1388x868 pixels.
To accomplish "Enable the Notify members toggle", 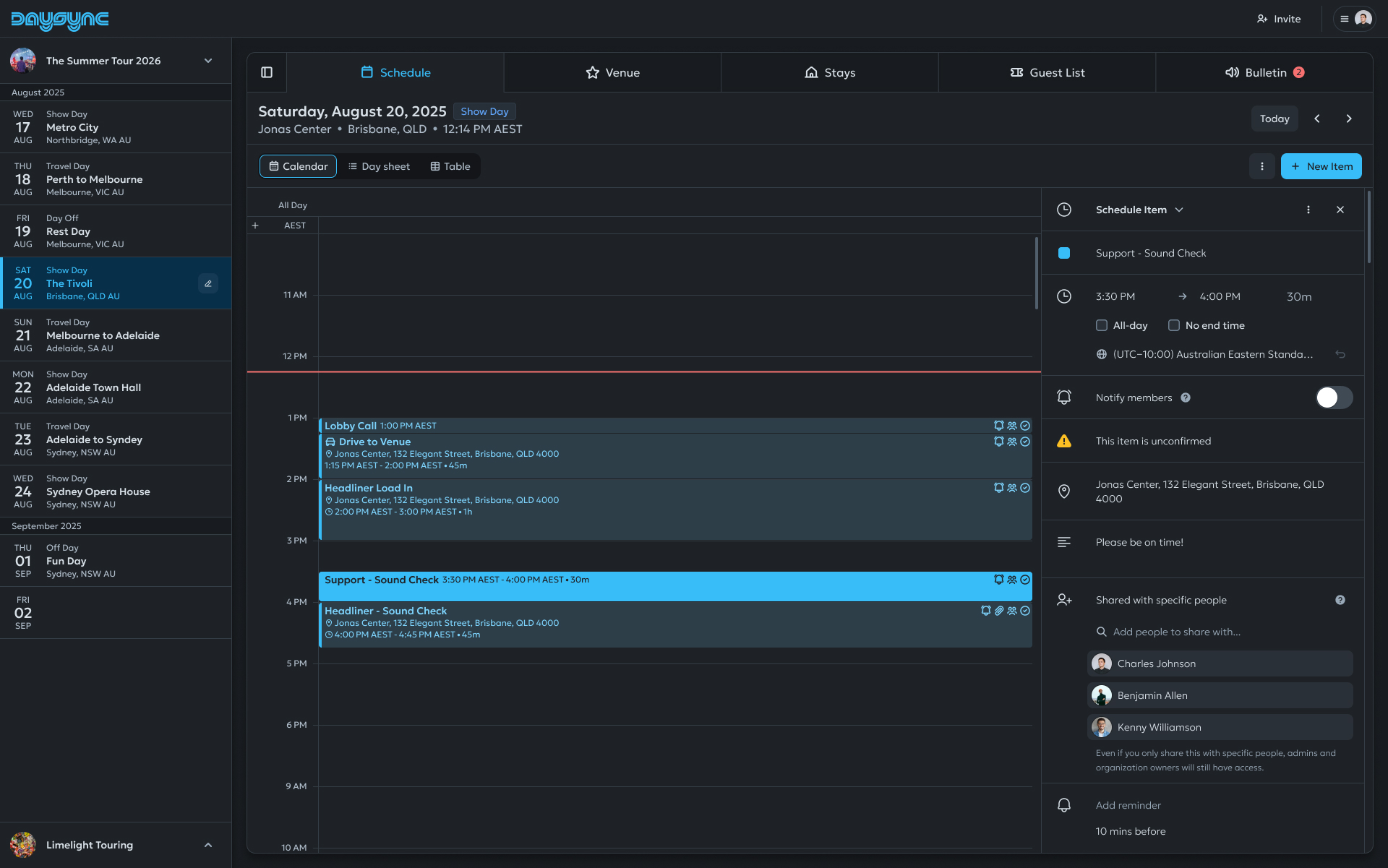I will [1333, 397].
